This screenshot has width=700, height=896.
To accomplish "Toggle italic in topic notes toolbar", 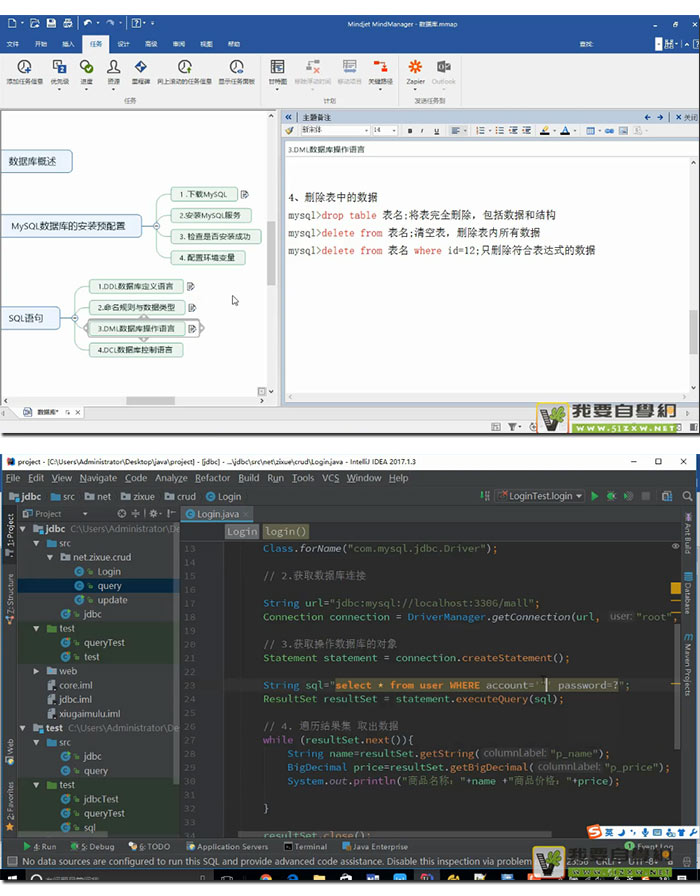I will [422, 131].
